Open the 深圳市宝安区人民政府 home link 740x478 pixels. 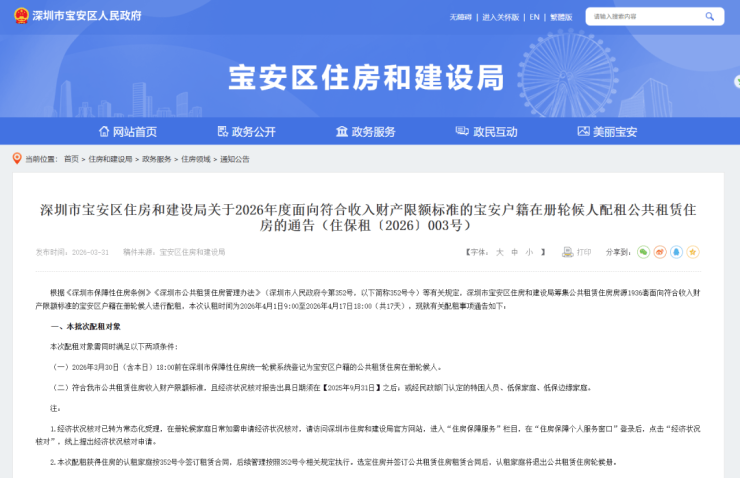87,16
